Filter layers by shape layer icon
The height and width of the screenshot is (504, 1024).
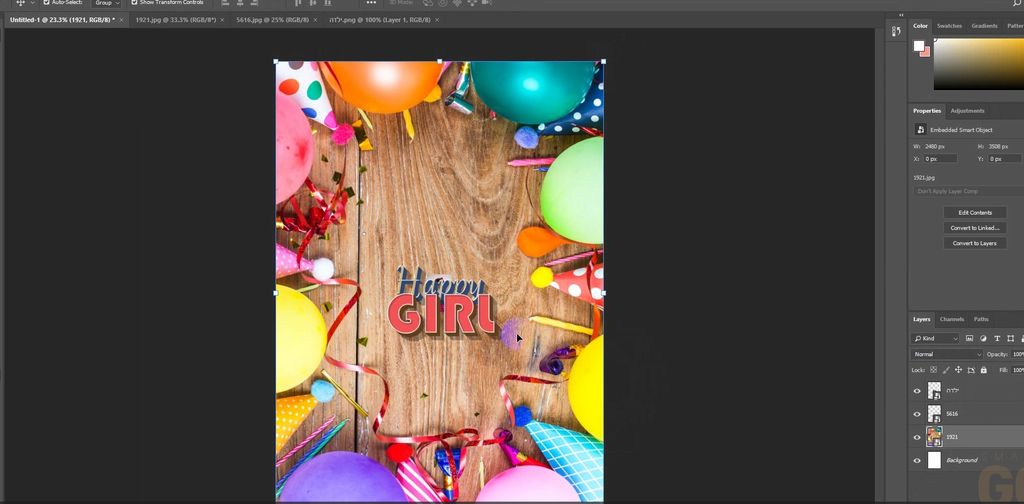point(1011,338)
